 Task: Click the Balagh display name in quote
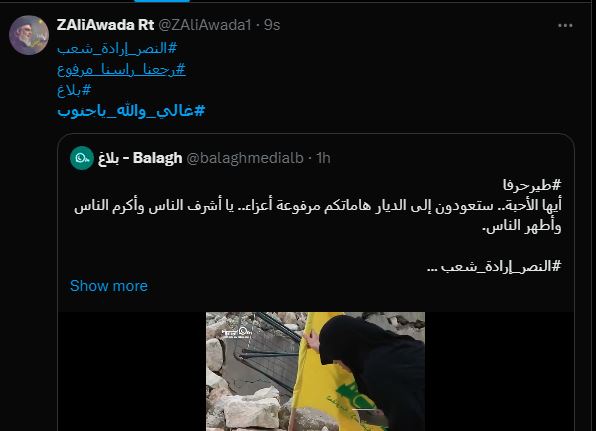pos(140,158)
